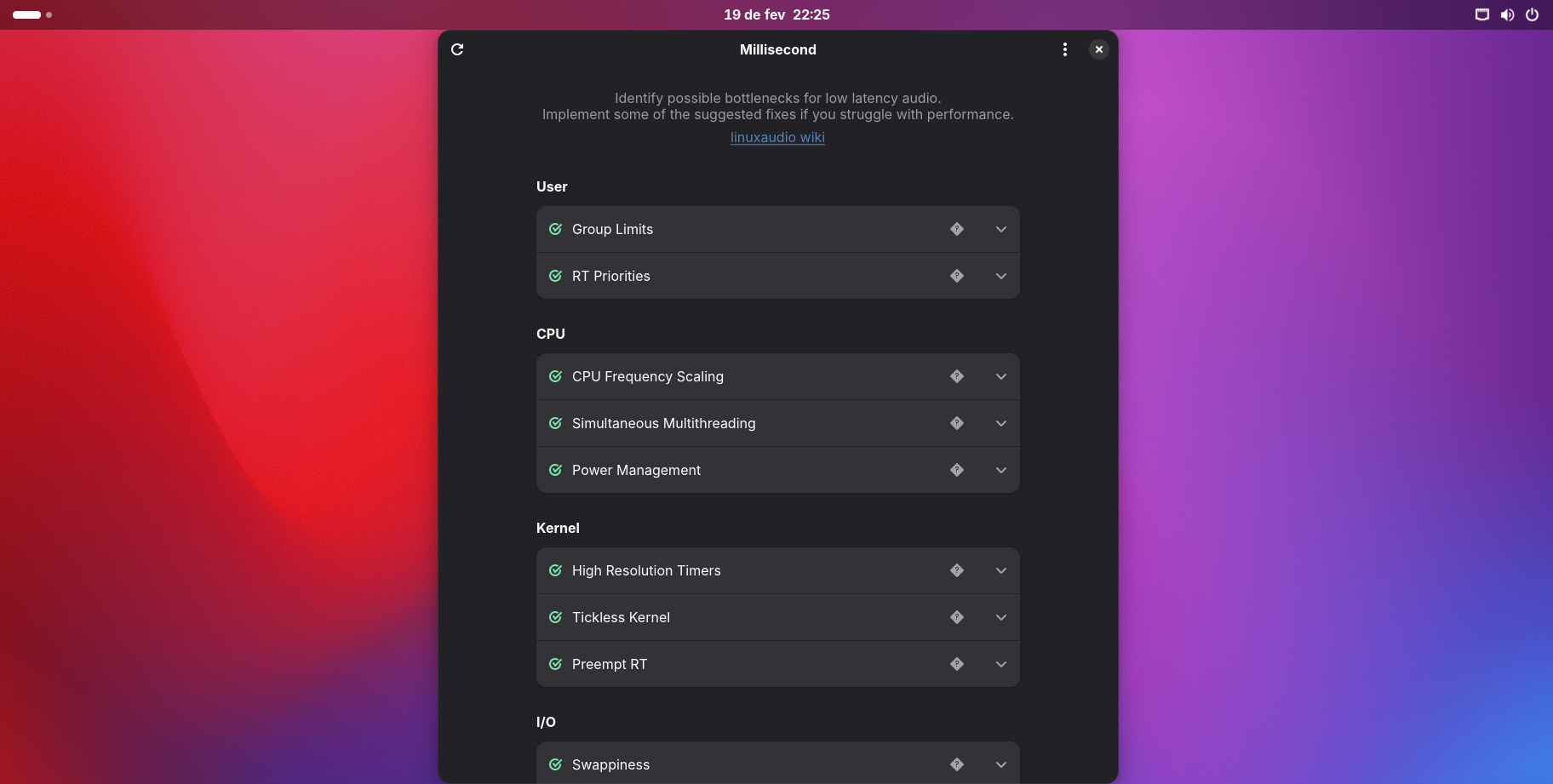This screenshot has width=1553, height=784.
Task: Click the help diamond icon for Group Limits
Action: [957, 229]
